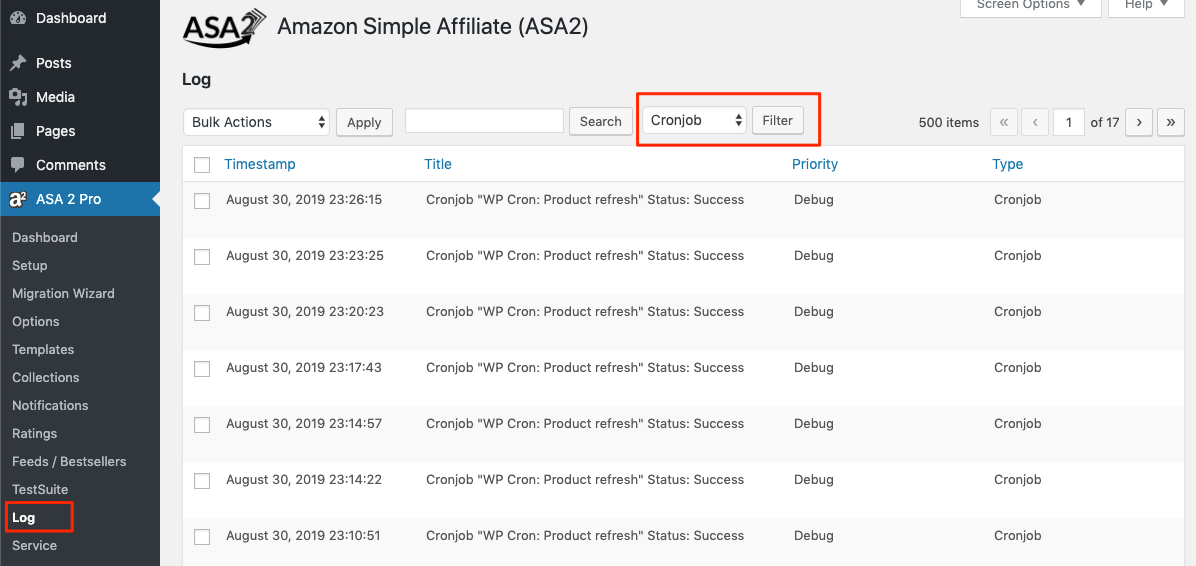Viewport: 1196px width, 566px height.
Task: Open the Feeds / Bestsellers submenu item
Action: (69, 461)
